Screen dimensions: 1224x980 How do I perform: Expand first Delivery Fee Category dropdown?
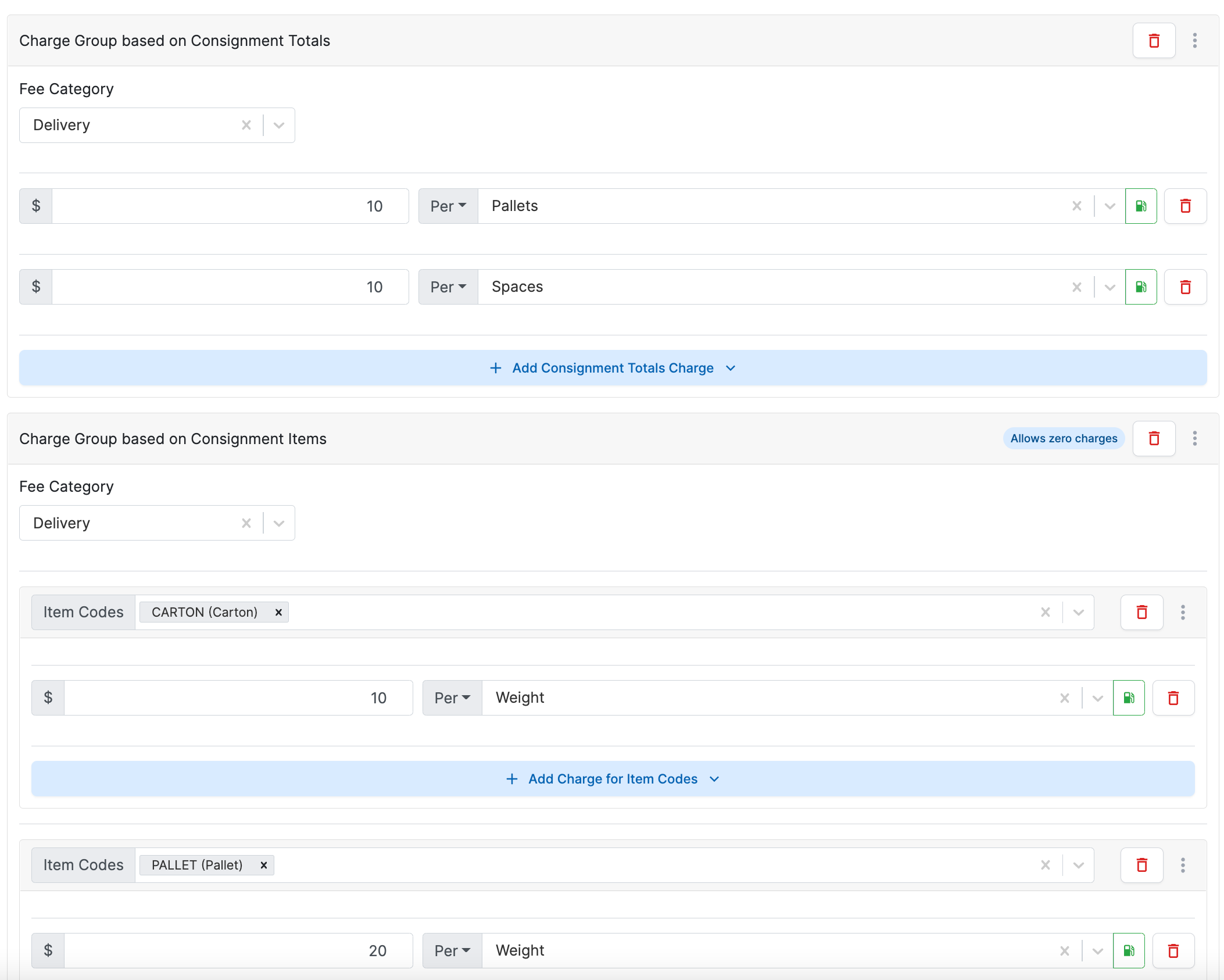[279, 126]
